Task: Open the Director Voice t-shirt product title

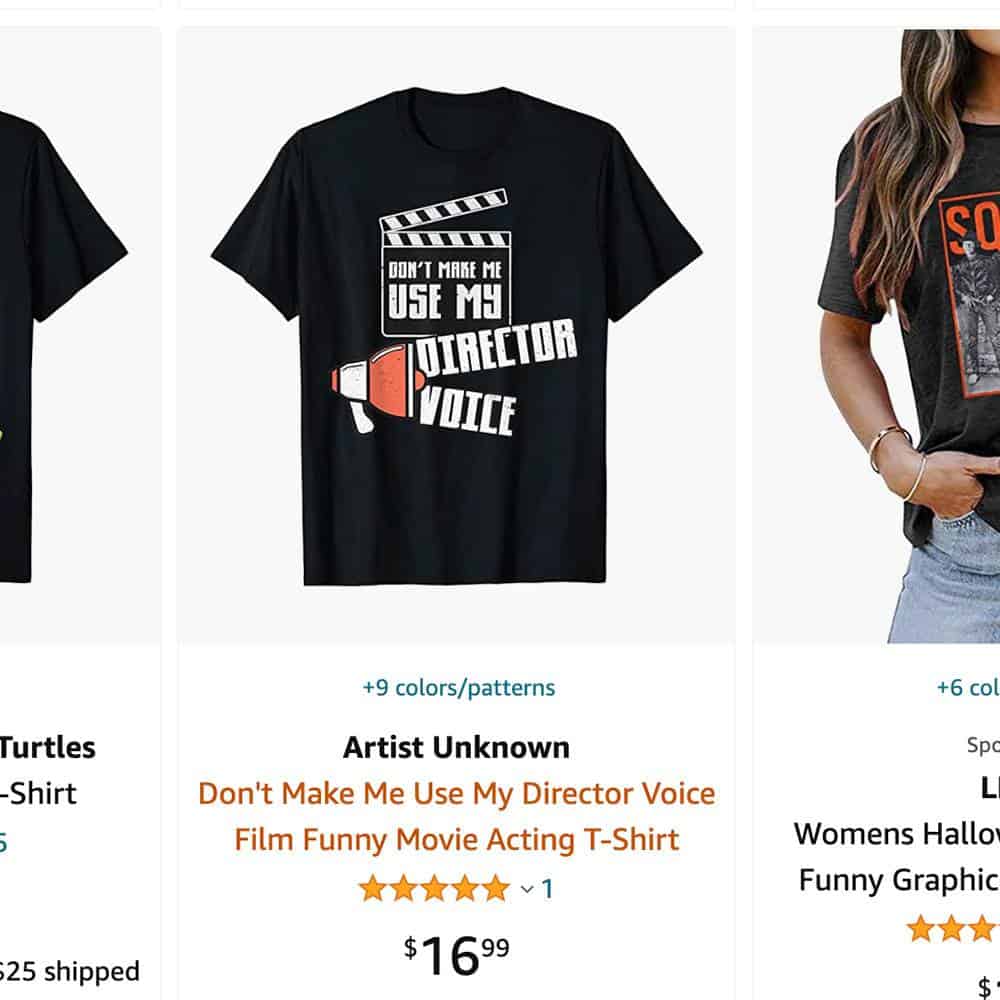Action: (457, 817)
